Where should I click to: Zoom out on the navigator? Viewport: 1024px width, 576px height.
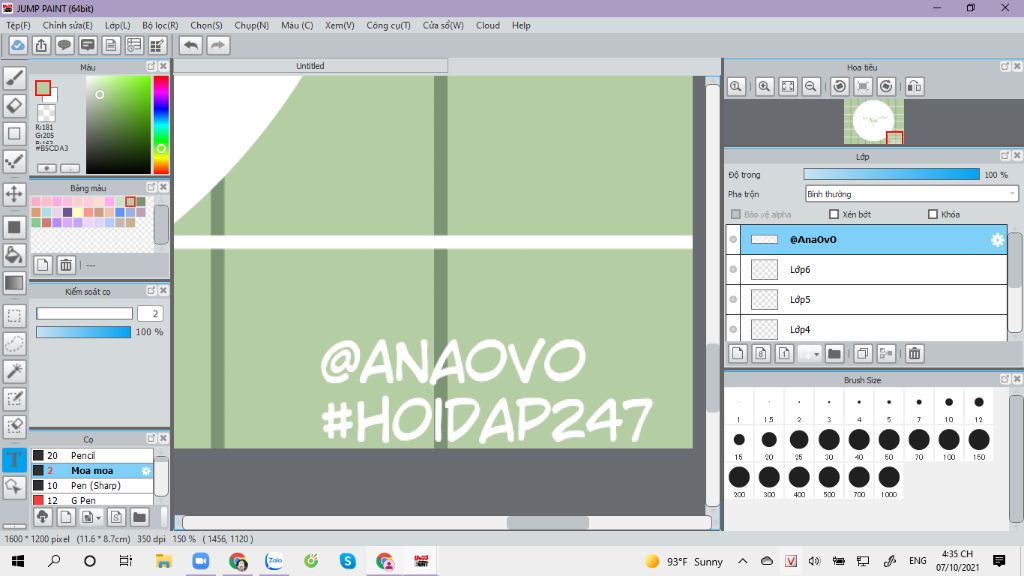click(811, 86)
